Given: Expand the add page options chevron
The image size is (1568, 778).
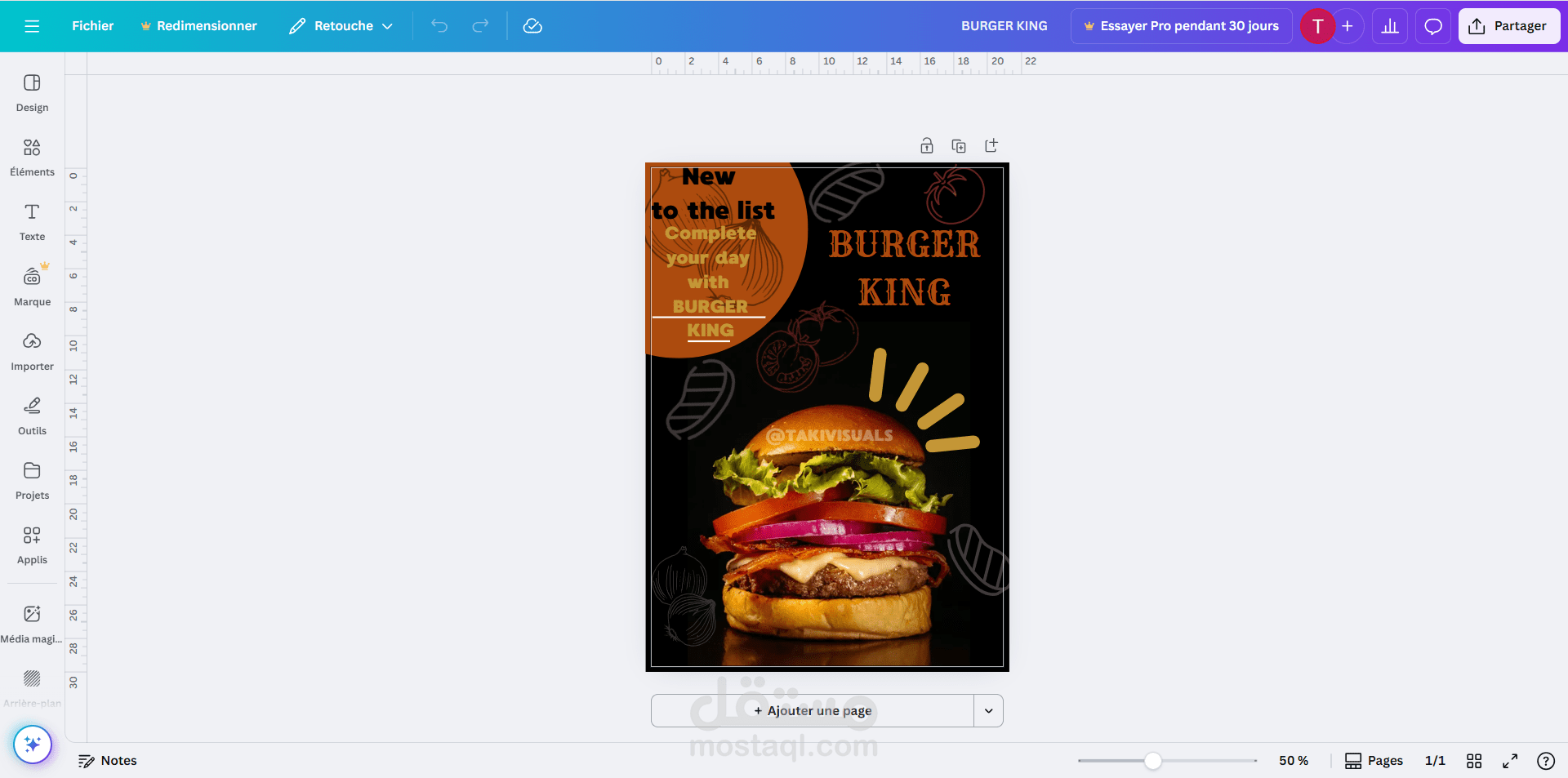Looking at the screenshot, I should tap(989, 710).
